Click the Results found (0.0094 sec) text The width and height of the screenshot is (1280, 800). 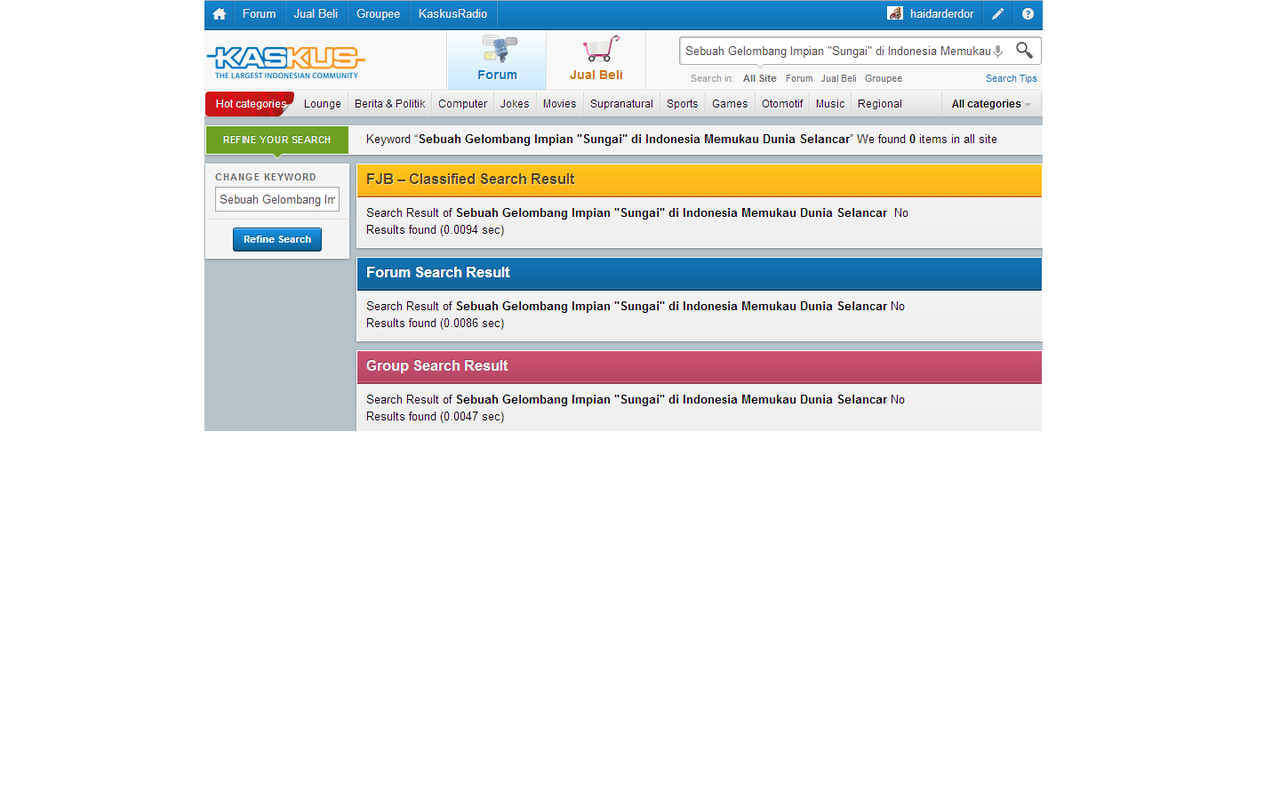click(x=435, y=230)
